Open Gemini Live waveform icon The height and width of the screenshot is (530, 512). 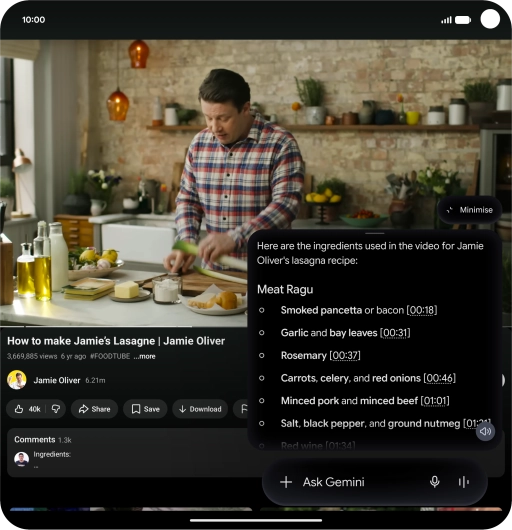[x=464, y=482]
